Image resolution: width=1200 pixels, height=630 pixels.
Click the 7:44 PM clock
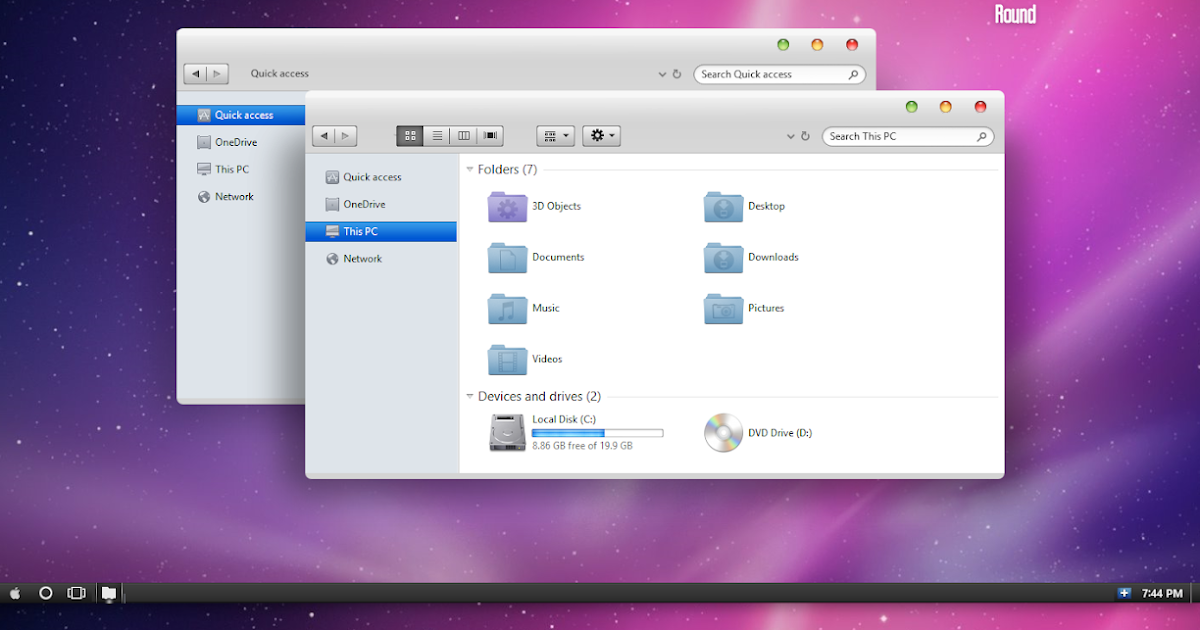coord(1162,593)
